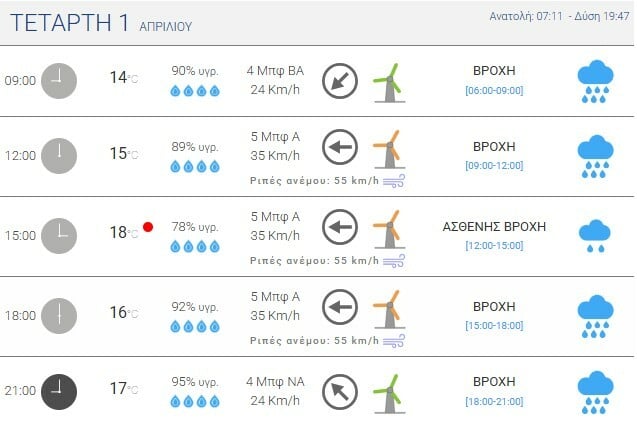Click the northeast wind direction arrow at 09:00
Viewport: 637px width, 421px height.
tap(340, 81)
